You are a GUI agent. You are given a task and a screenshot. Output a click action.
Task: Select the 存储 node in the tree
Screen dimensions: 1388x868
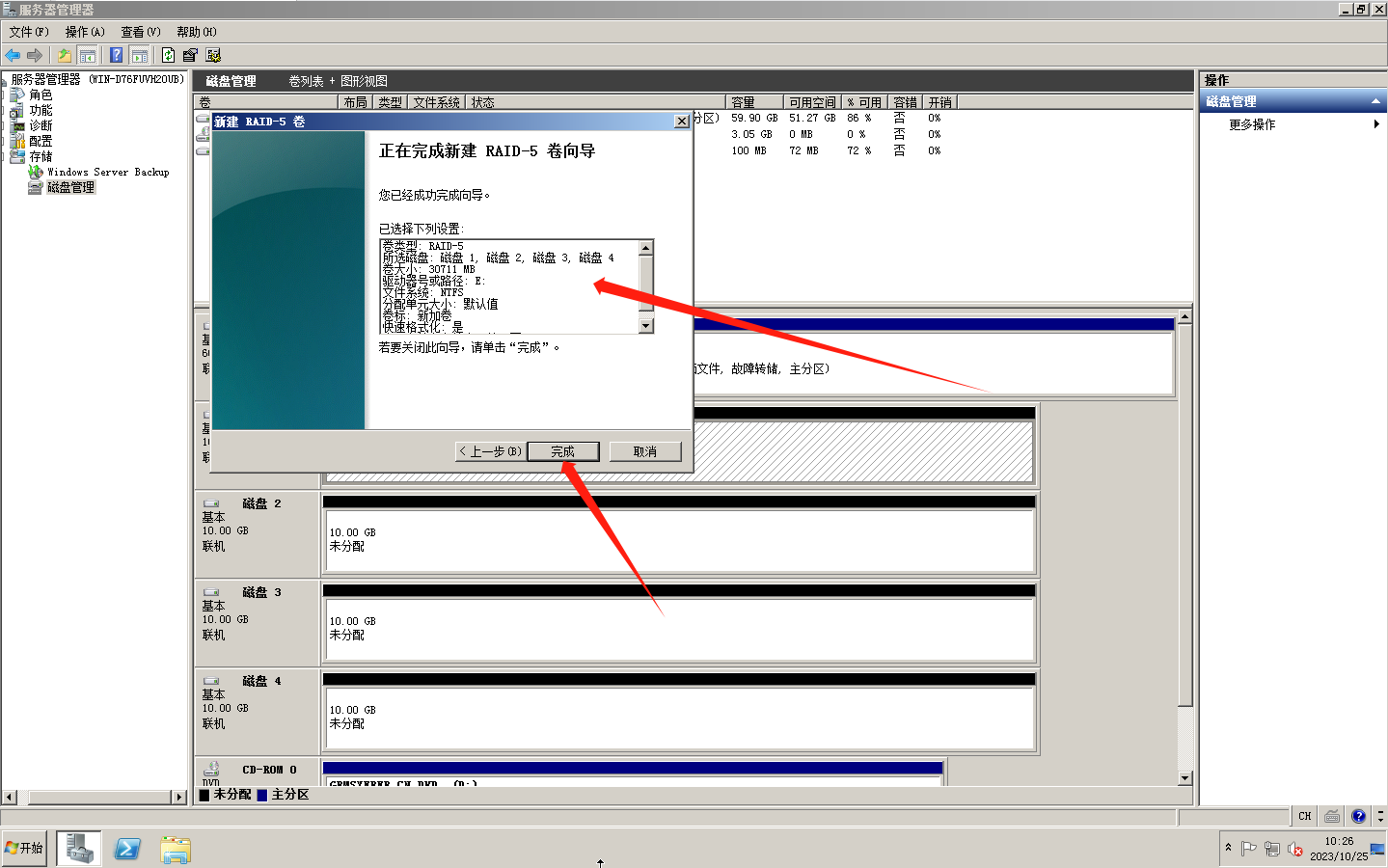coord(41,156)
